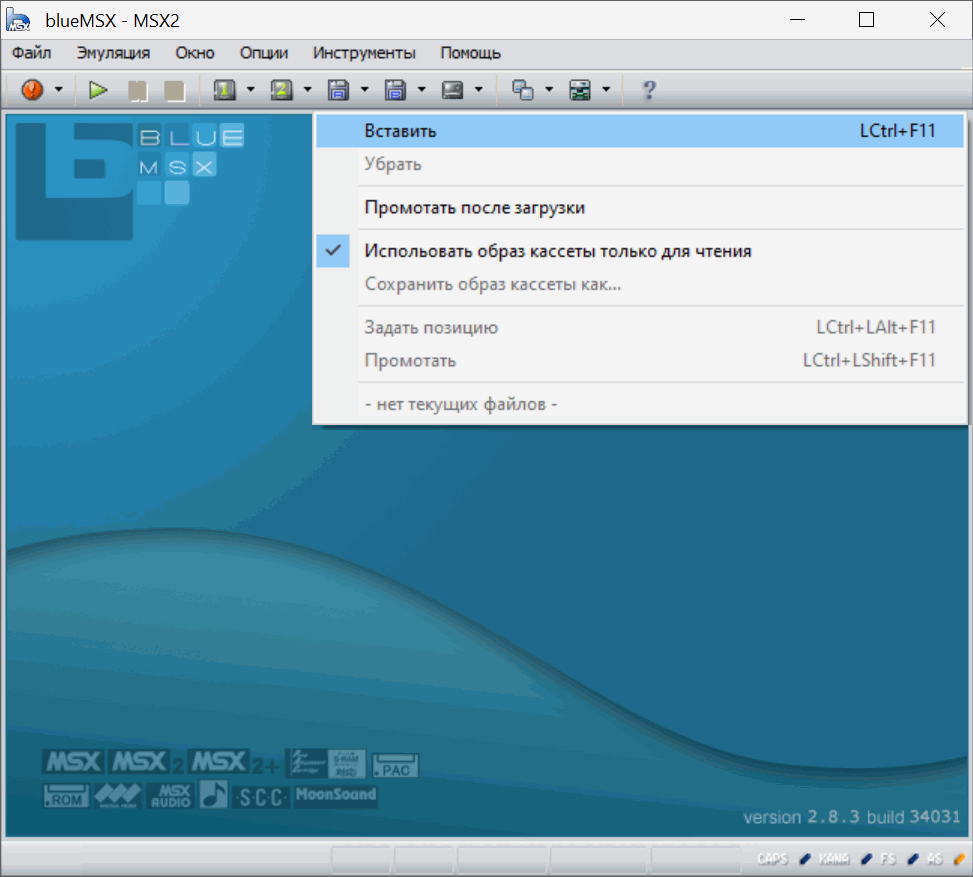Click the нет текущих файлов entry
Image resolution: width=973 pixels, height=877 pixels.
[x=640, y=404]
